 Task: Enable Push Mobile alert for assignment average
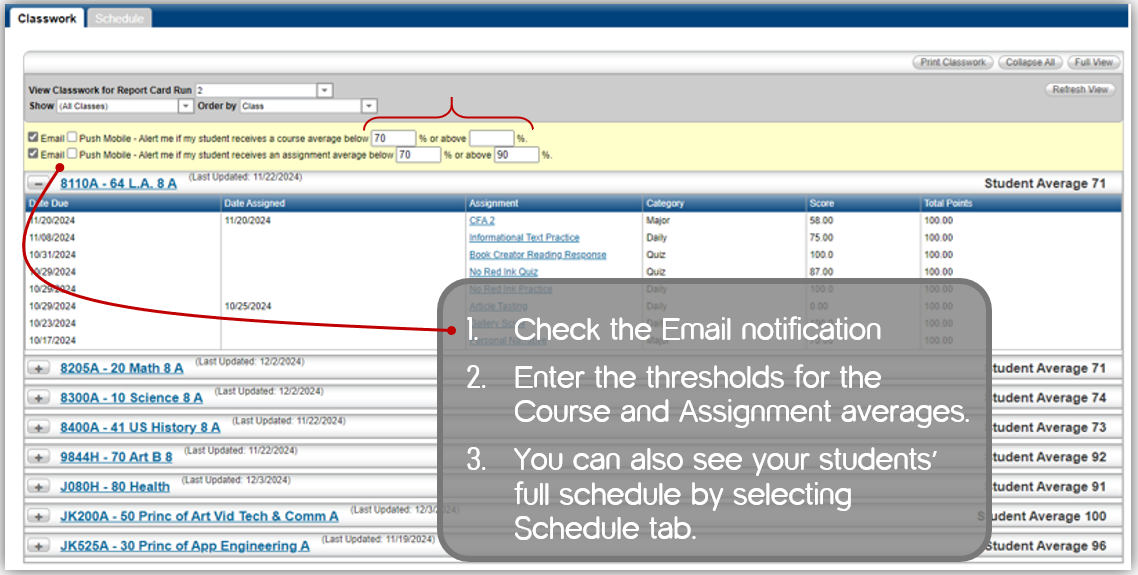[x=72, y=154]
